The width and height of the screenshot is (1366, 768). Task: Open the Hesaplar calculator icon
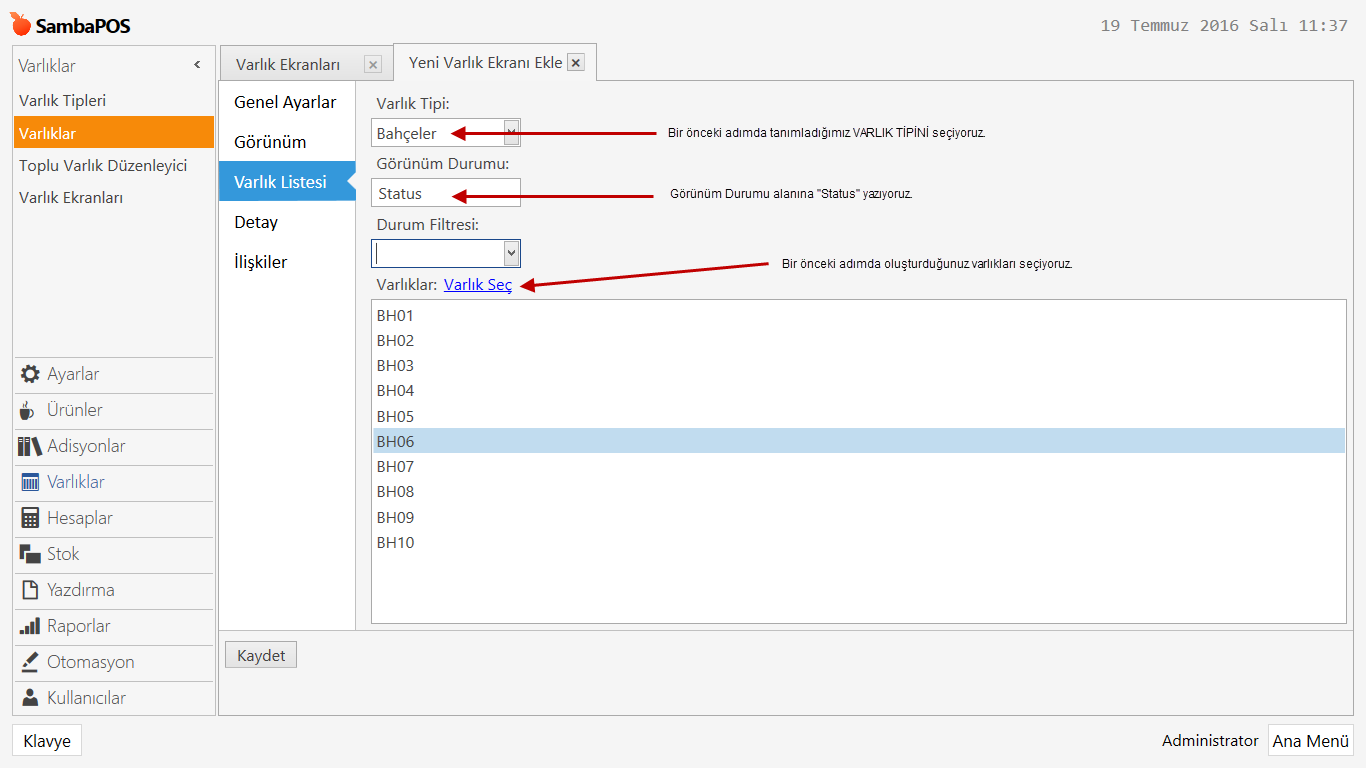point(30,518)
